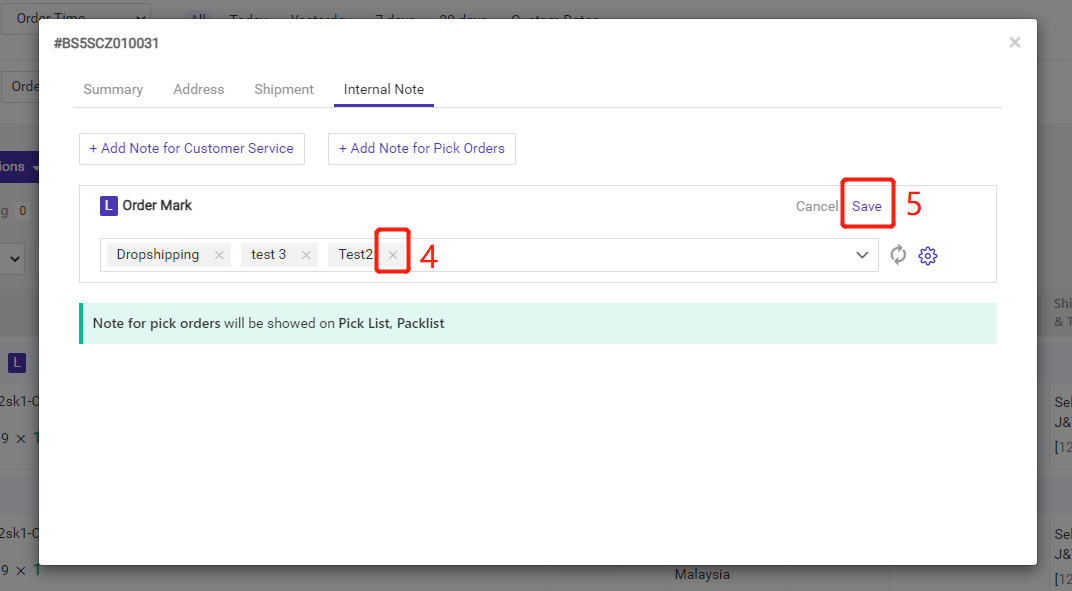The height and width of the screenshot is (591, 1072).
Task: Go to the Shipment tab
Action: click(x=284, y=90)
